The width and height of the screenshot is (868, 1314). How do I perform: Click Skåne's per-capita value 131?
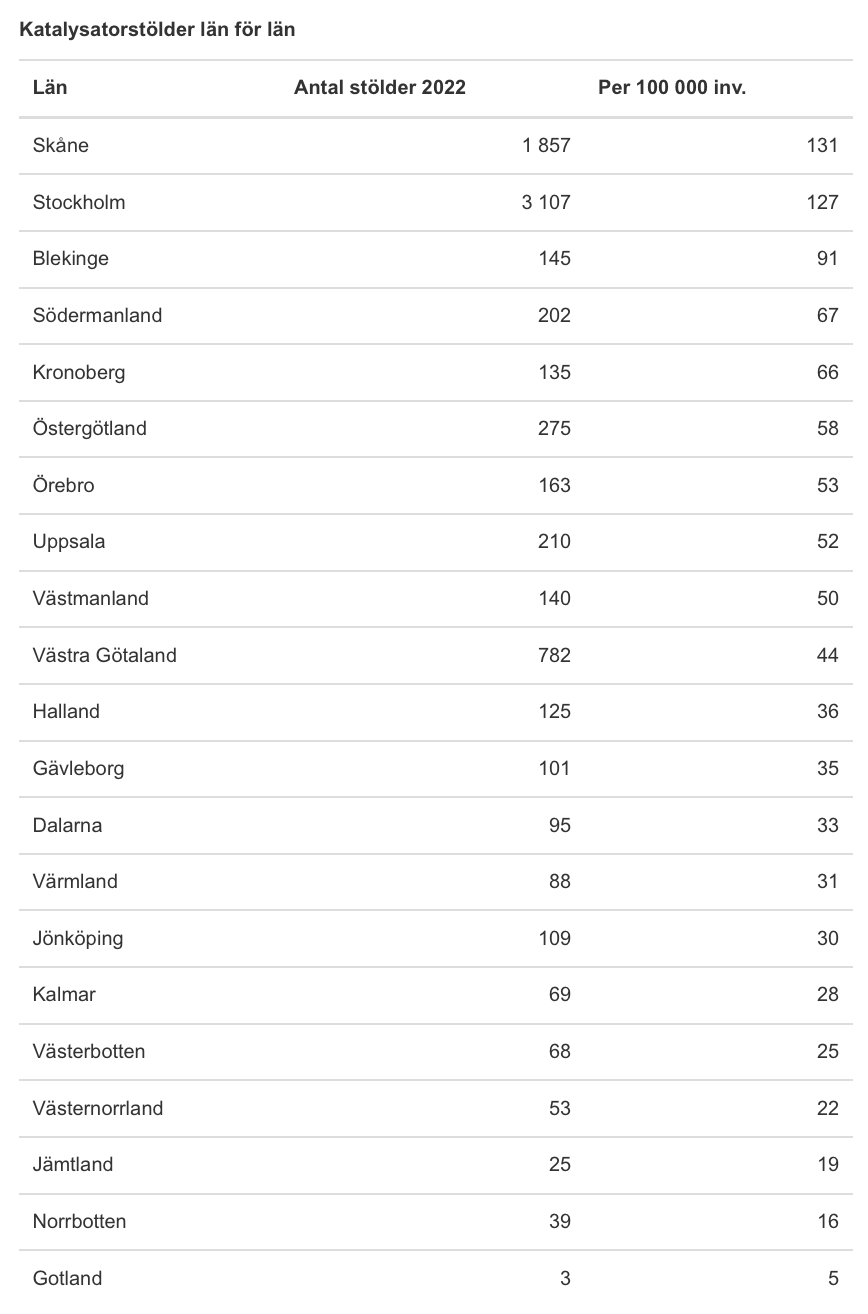(822, 145)
